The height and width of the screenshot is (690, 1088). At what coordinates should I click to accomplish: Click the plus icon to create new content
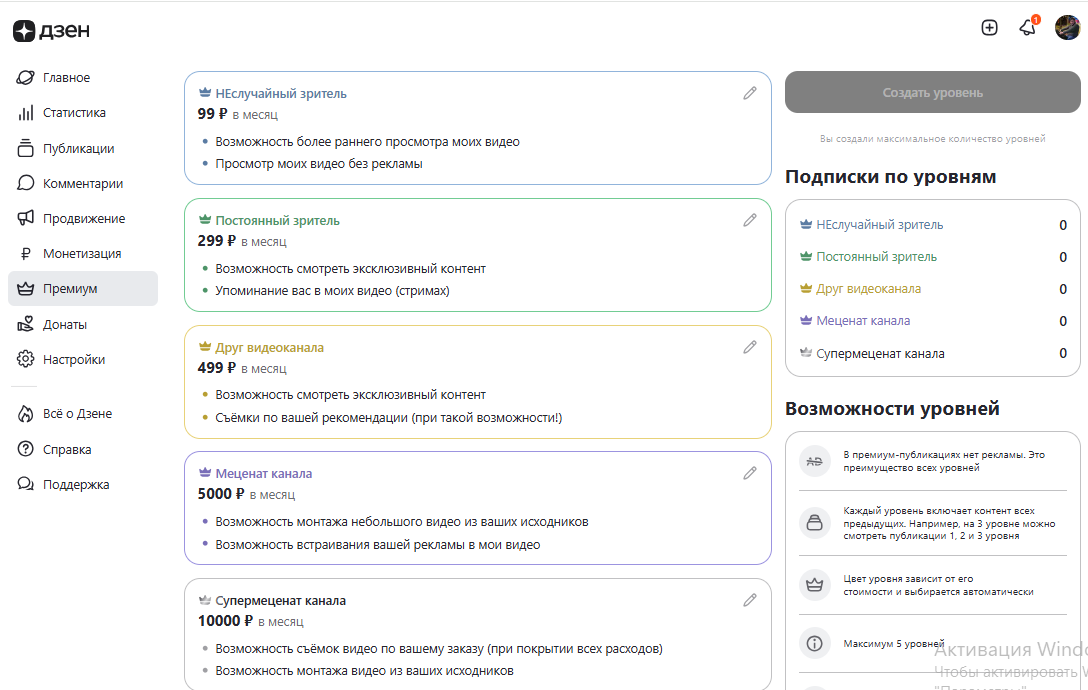(989, 28)
